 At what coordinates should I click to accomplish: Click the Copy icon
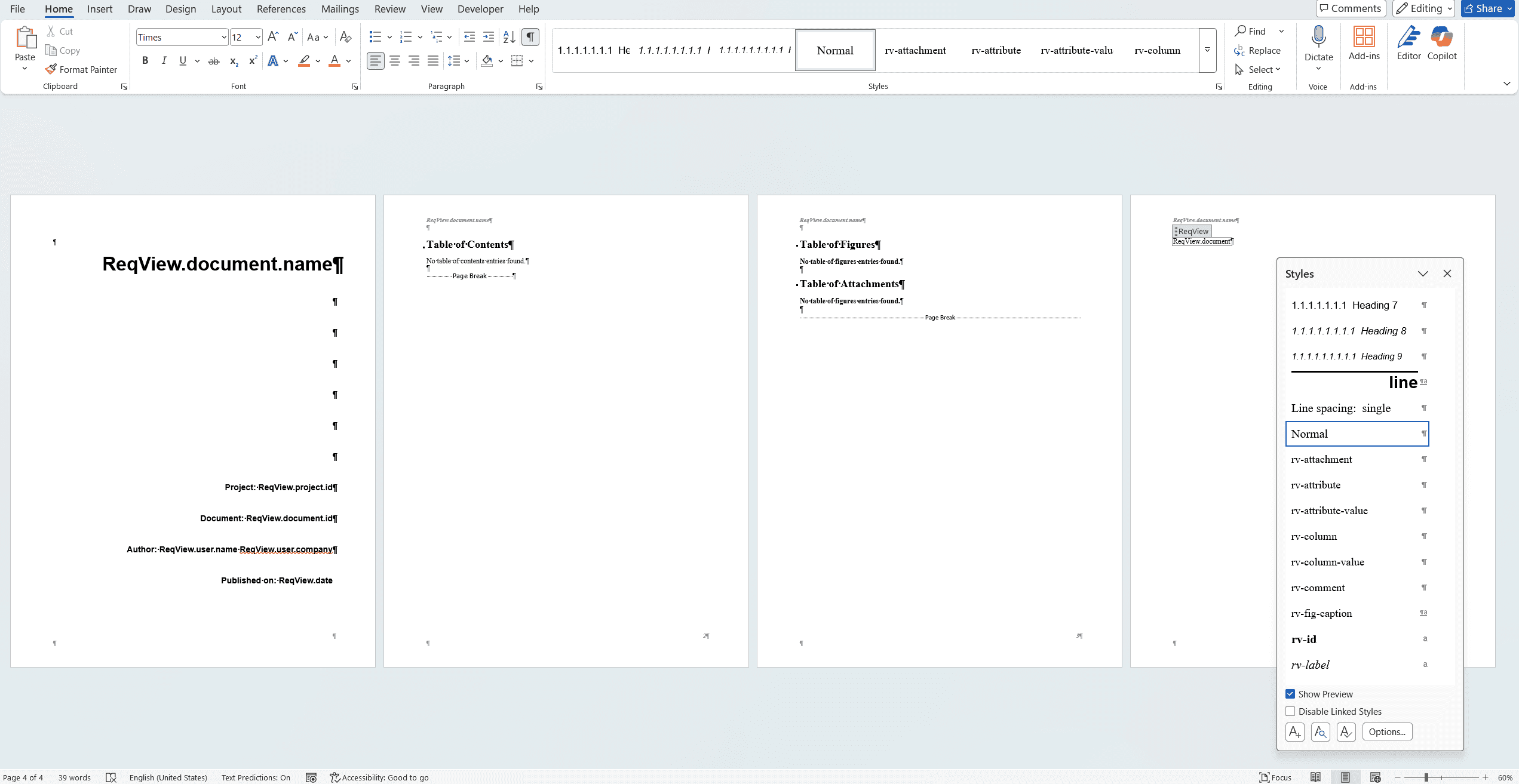pos(51,50)
